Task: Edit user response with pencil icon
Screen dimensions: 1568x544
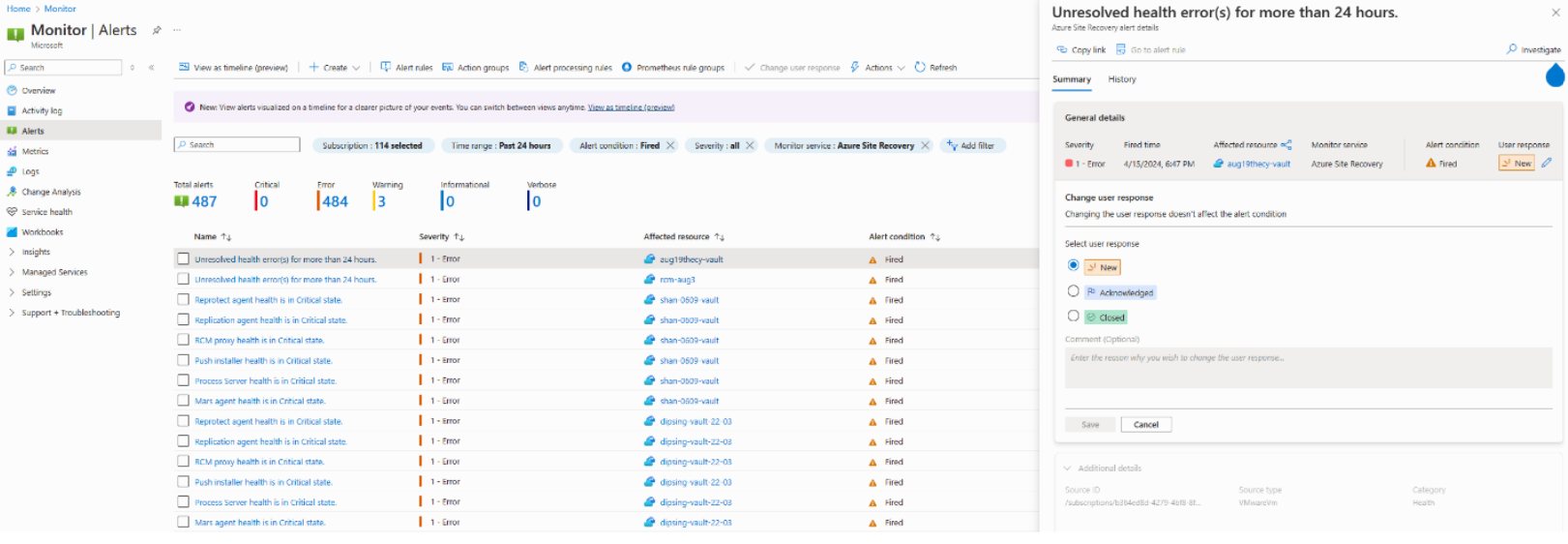Action: click(1546, 164)
